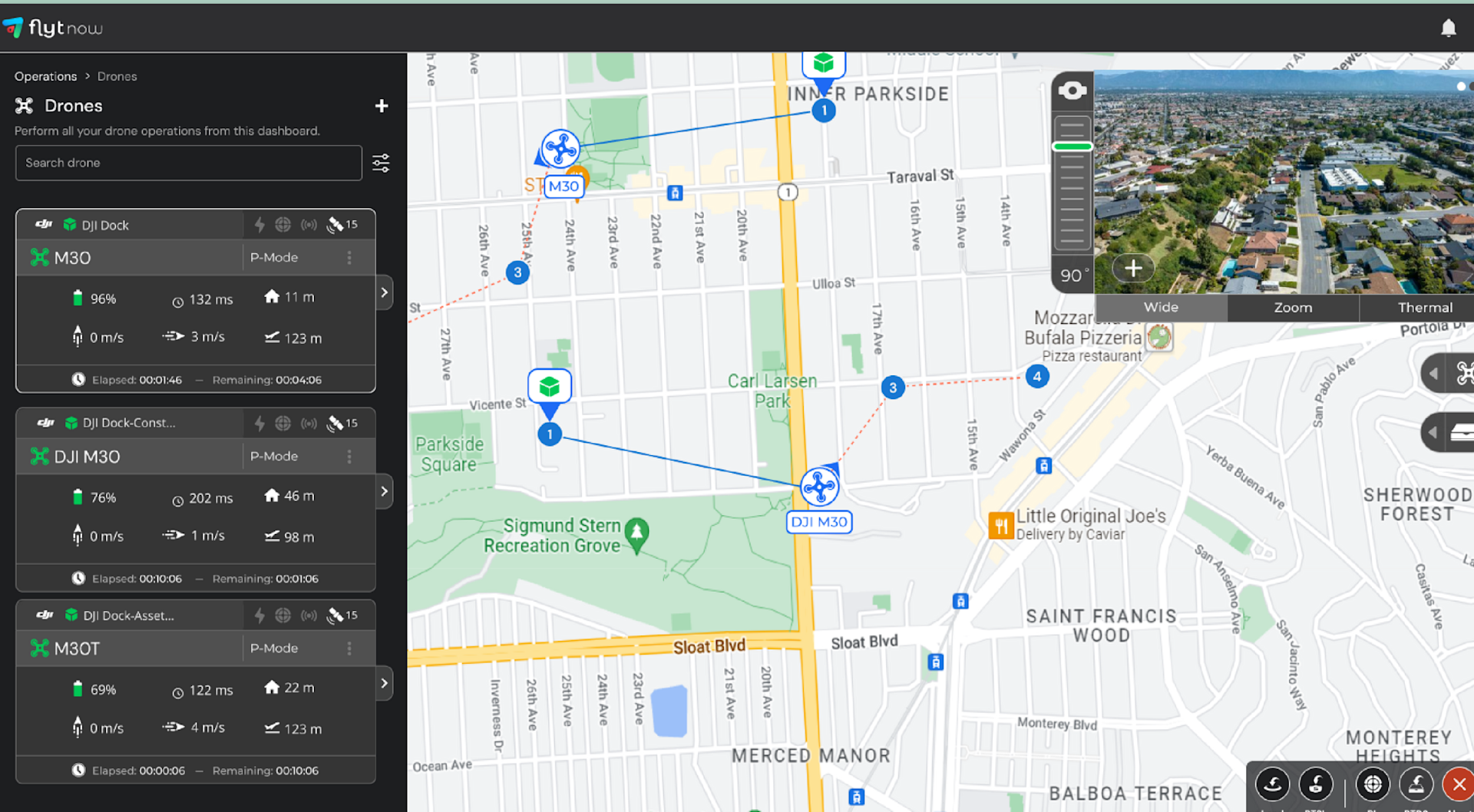Click the signal icon on DJI Dock card
The image size is (1474, 812).
[309, 225]
